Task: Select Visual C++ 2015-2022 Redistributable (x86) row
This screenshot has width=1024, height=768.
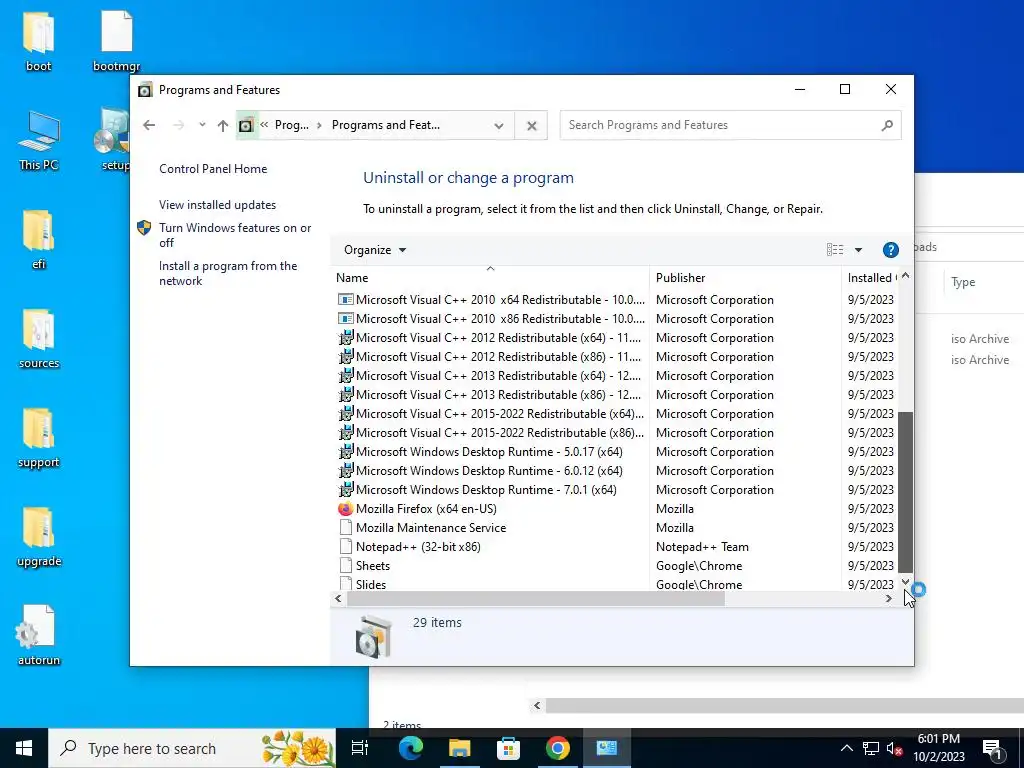Action: (x=490, y=432)
